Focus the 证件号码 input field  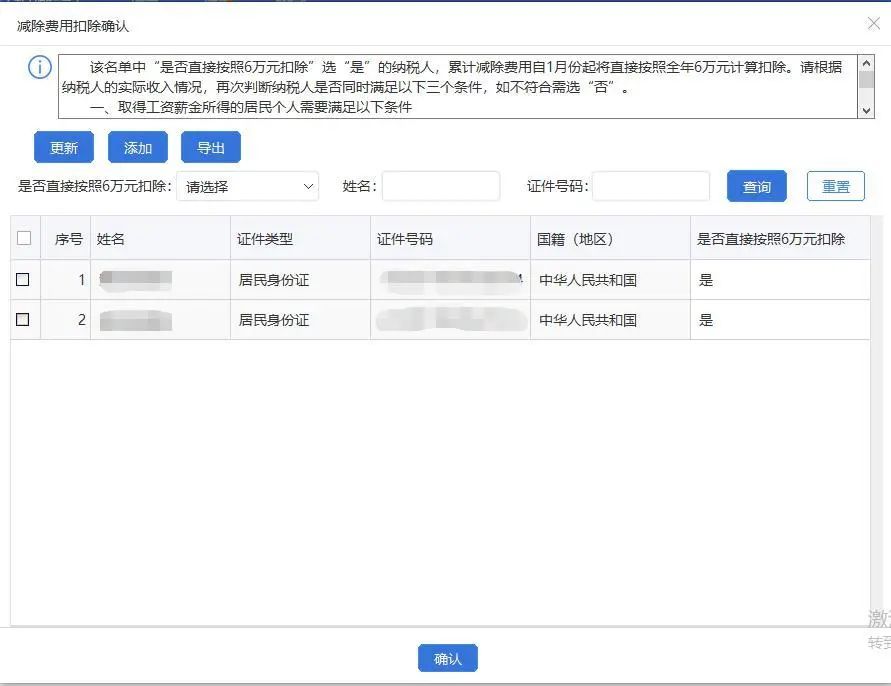coord(651,186)
